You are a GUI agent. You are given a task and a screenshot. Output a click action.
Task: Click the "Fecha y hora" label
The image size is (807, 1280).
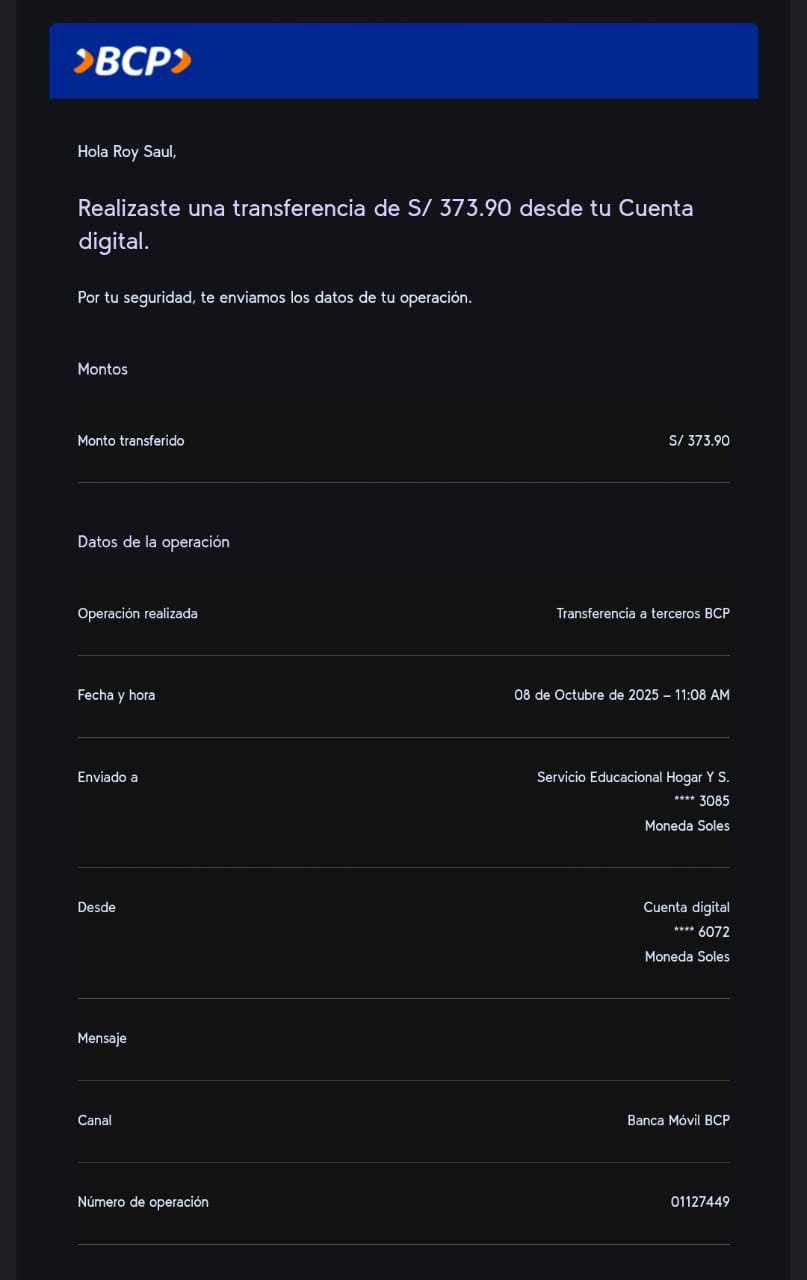click(116, 695)
